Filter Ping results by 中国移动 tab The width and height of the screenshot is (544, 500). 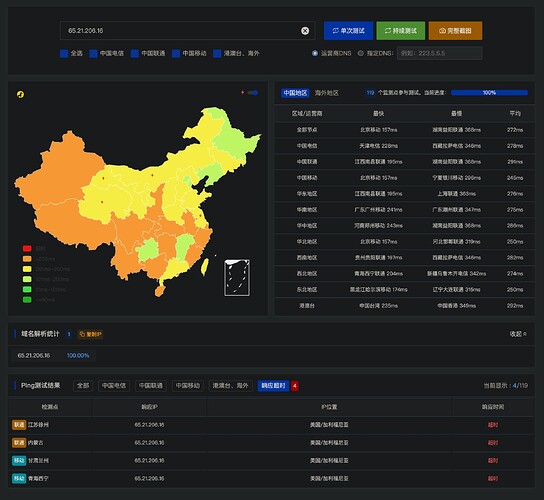[188, 385]
